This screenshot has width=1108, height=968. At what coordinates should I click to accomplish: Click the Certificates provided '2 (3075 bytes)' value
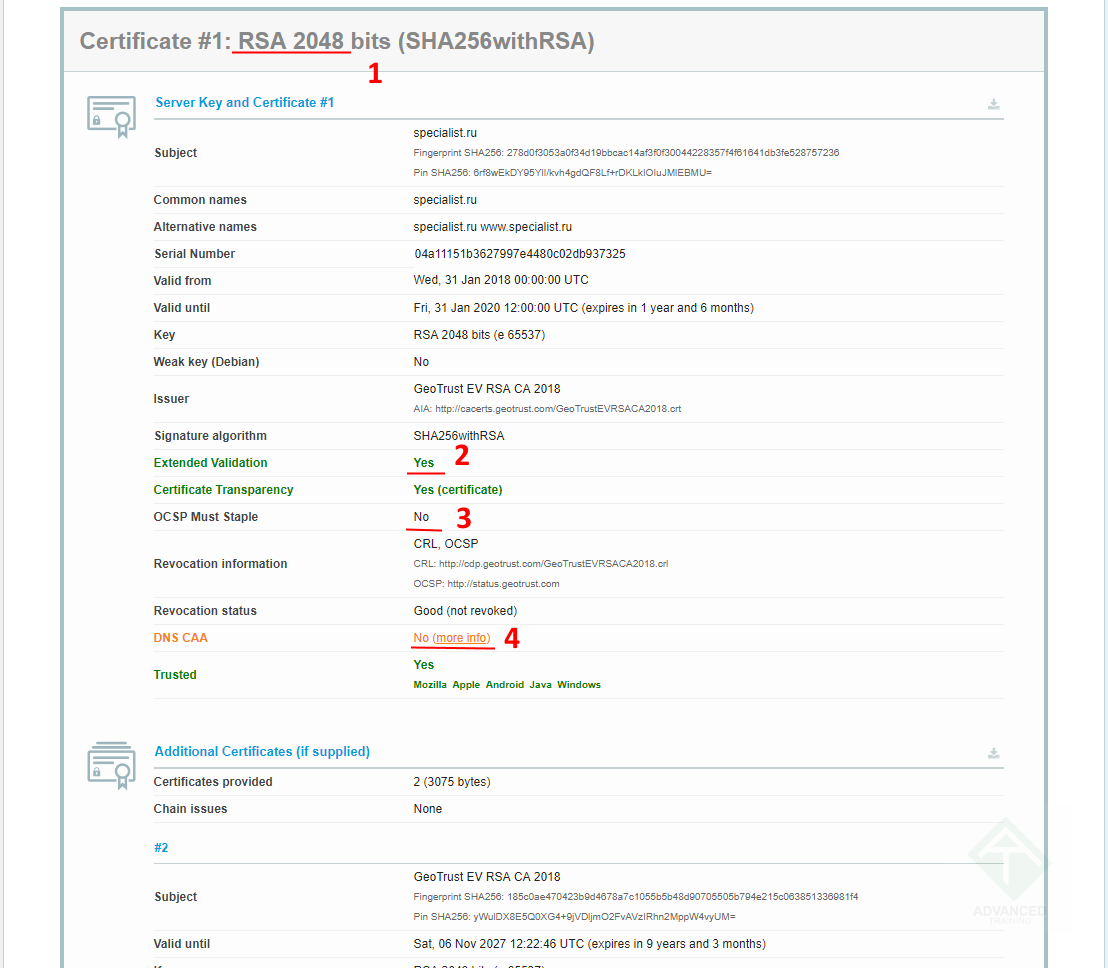(452, 781)
